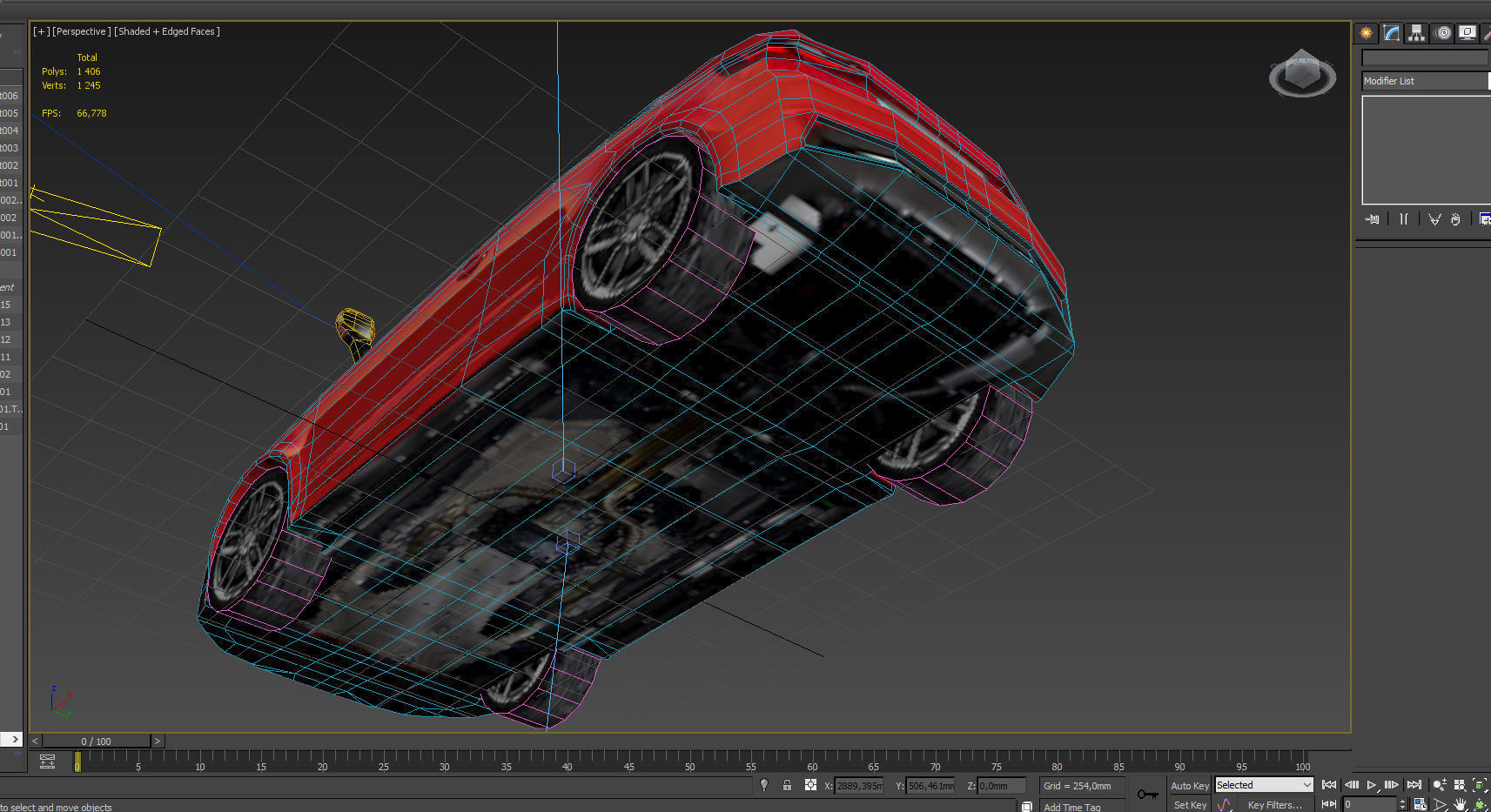Screen dimensions: 1491x812
Task: Click the X coordinate field
Action: (859, 786)
